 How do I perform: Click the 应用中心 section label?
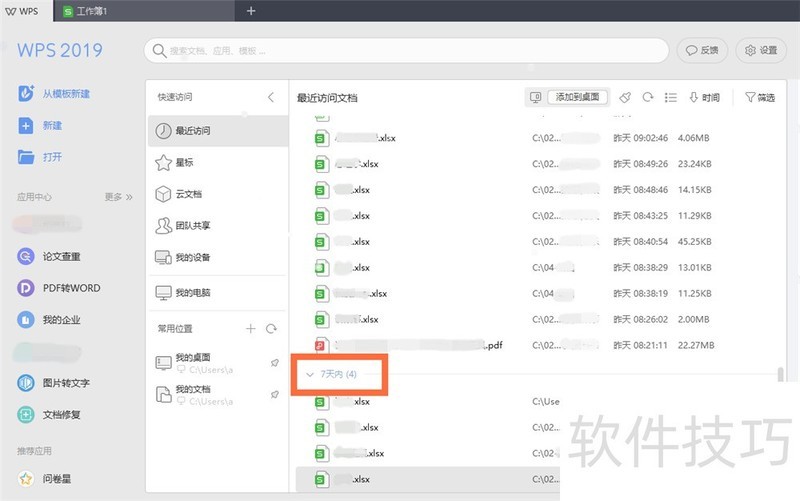(x=34, y=197)
